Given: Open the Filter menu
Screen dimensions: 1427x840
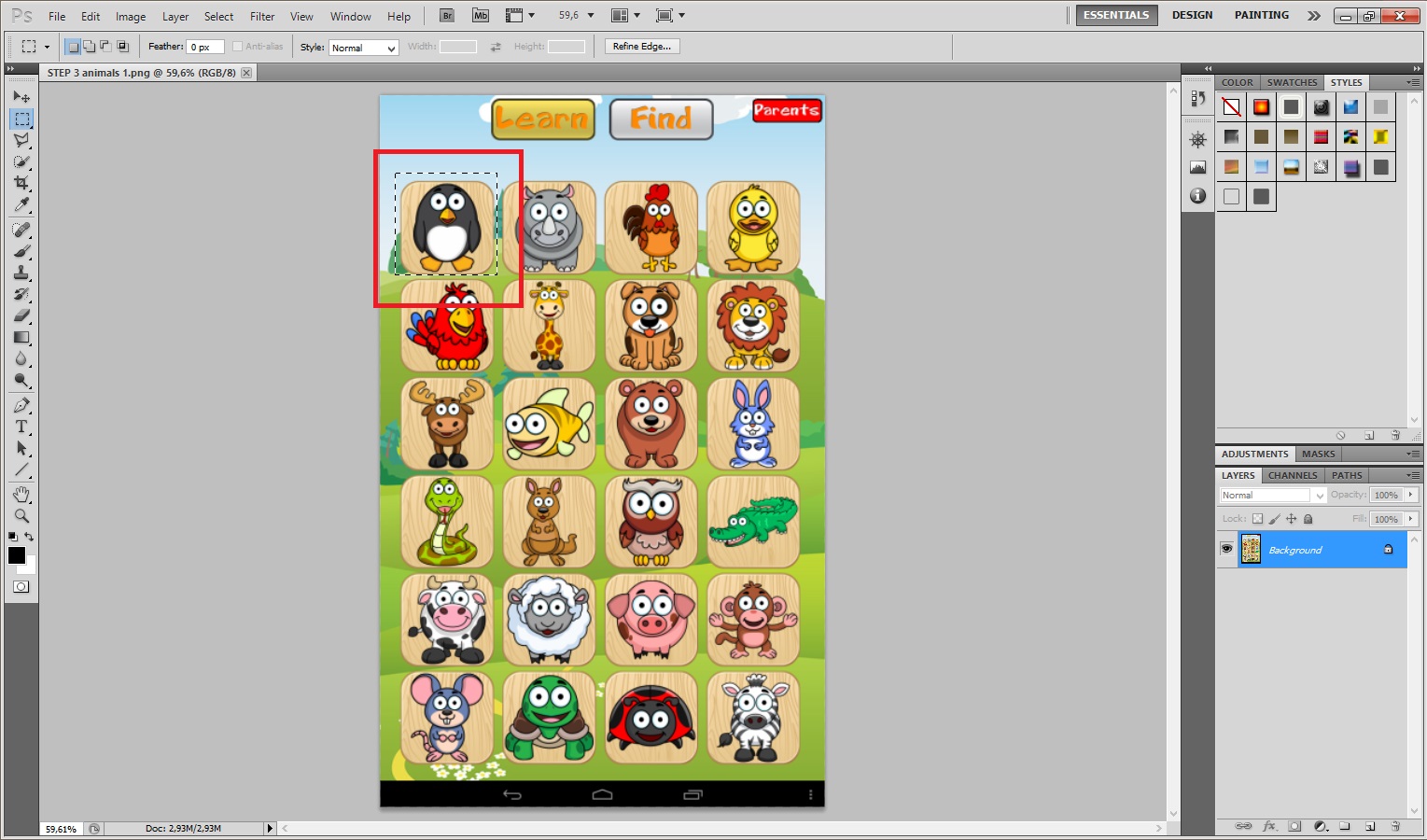Looking at the screenshot, I should click(x=262, y=17).
